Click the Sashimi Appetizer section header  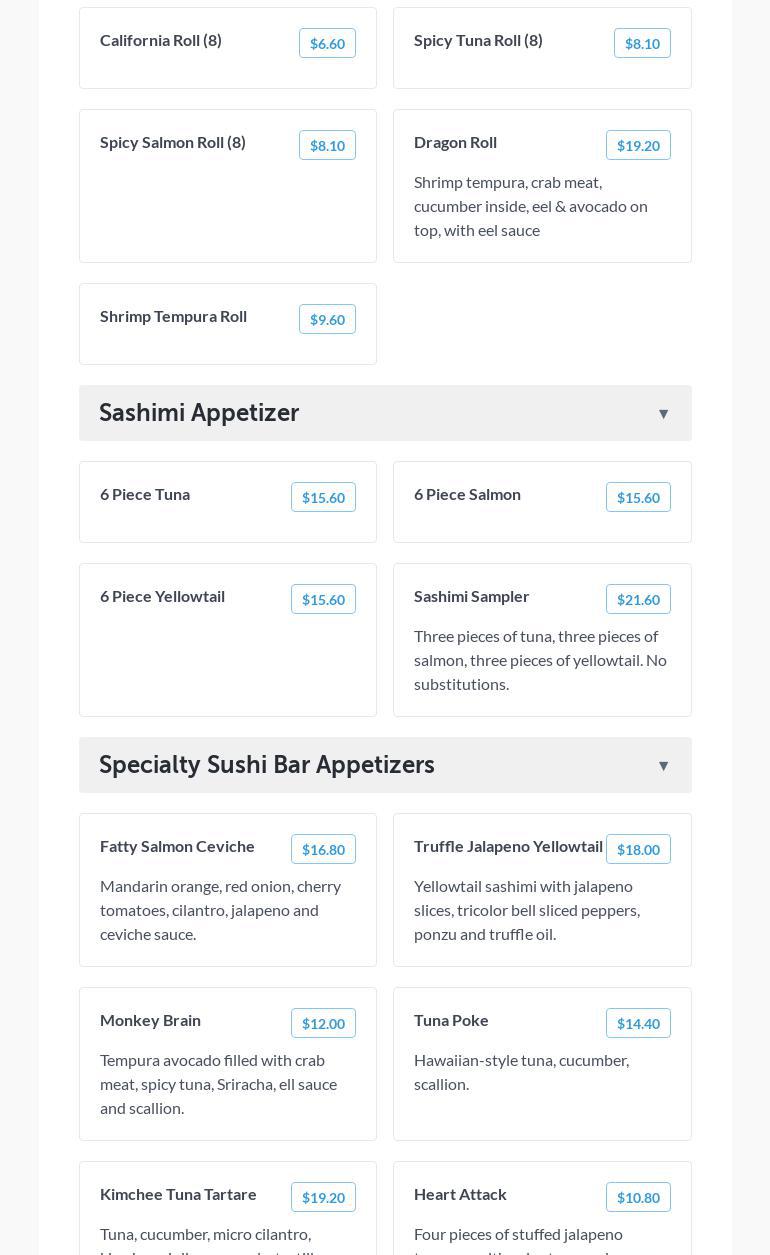[199, 413]
